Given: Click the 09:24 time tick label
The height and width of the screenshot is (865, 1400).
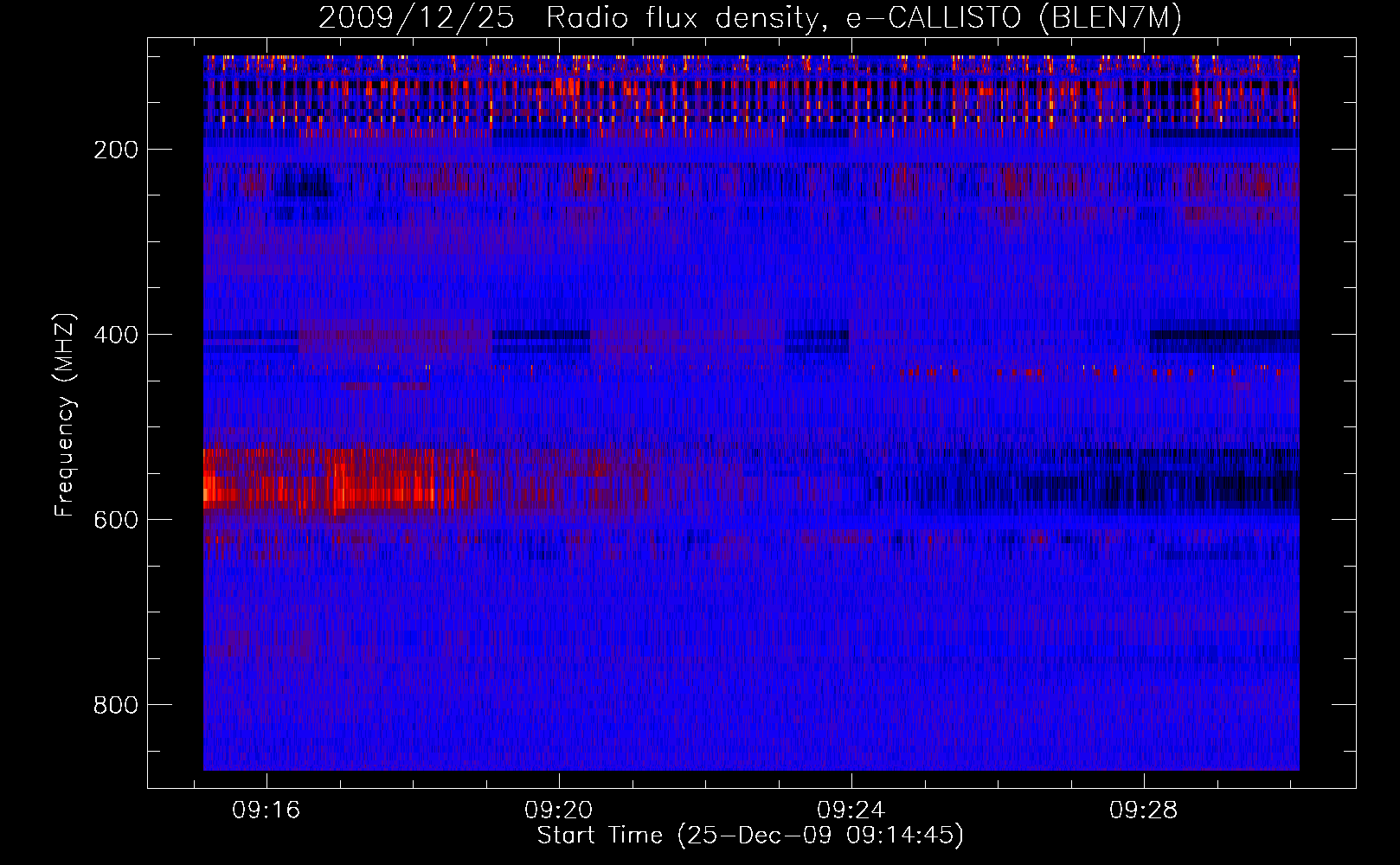Looking at the screenshot, I should 851,810.
